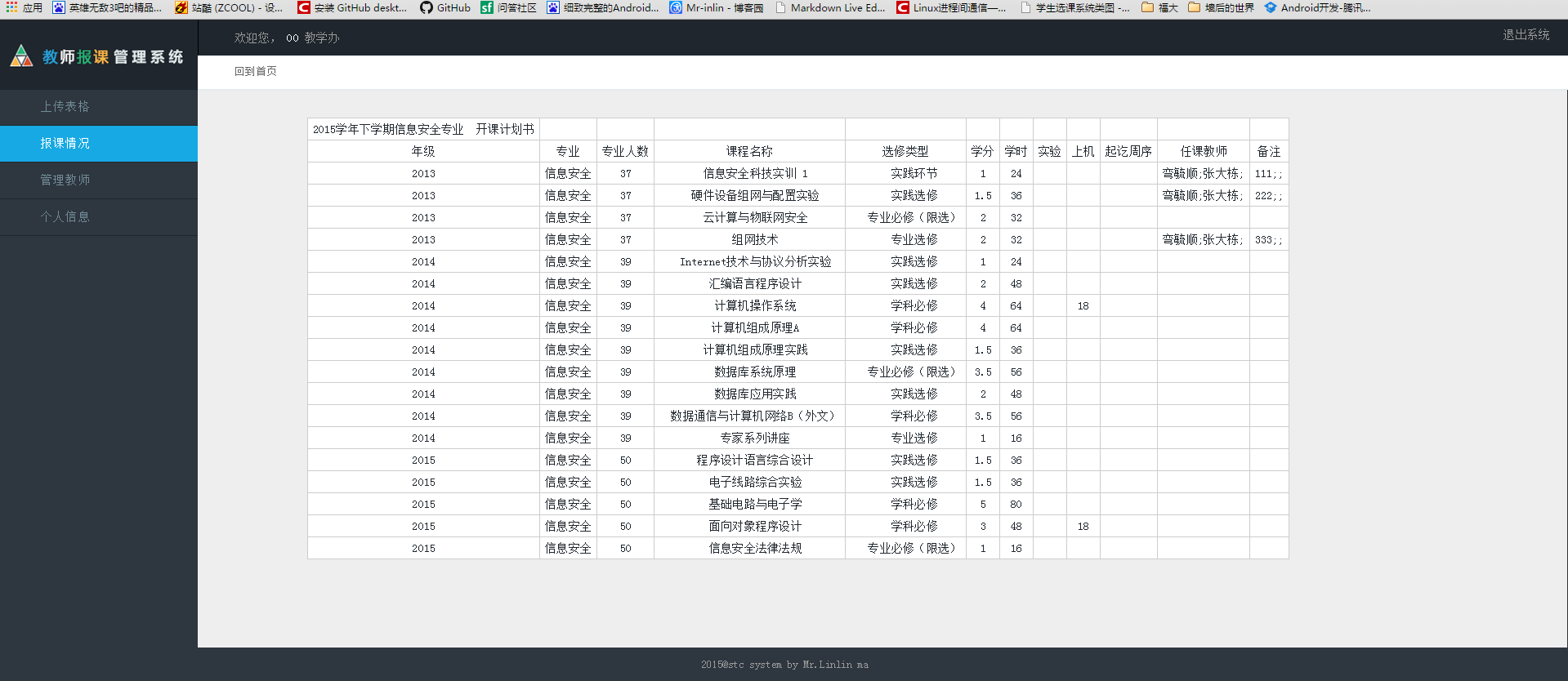1568x681 pixels.
Task: Open the GitHub bookmark
Action: (x=445, y=7)
